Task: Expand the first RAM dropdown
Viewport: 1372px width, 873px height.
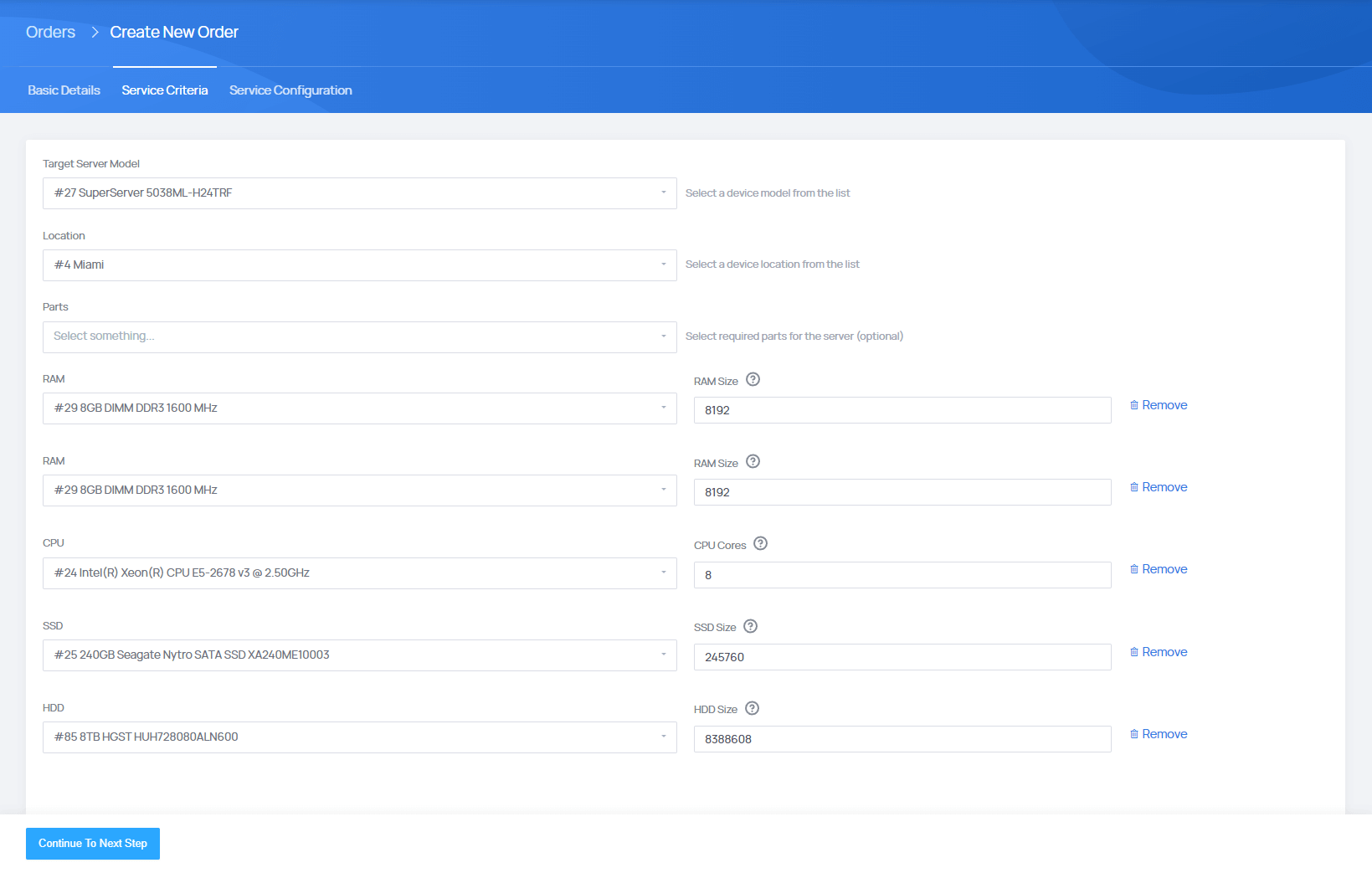Action: click(x=360, y=408)
